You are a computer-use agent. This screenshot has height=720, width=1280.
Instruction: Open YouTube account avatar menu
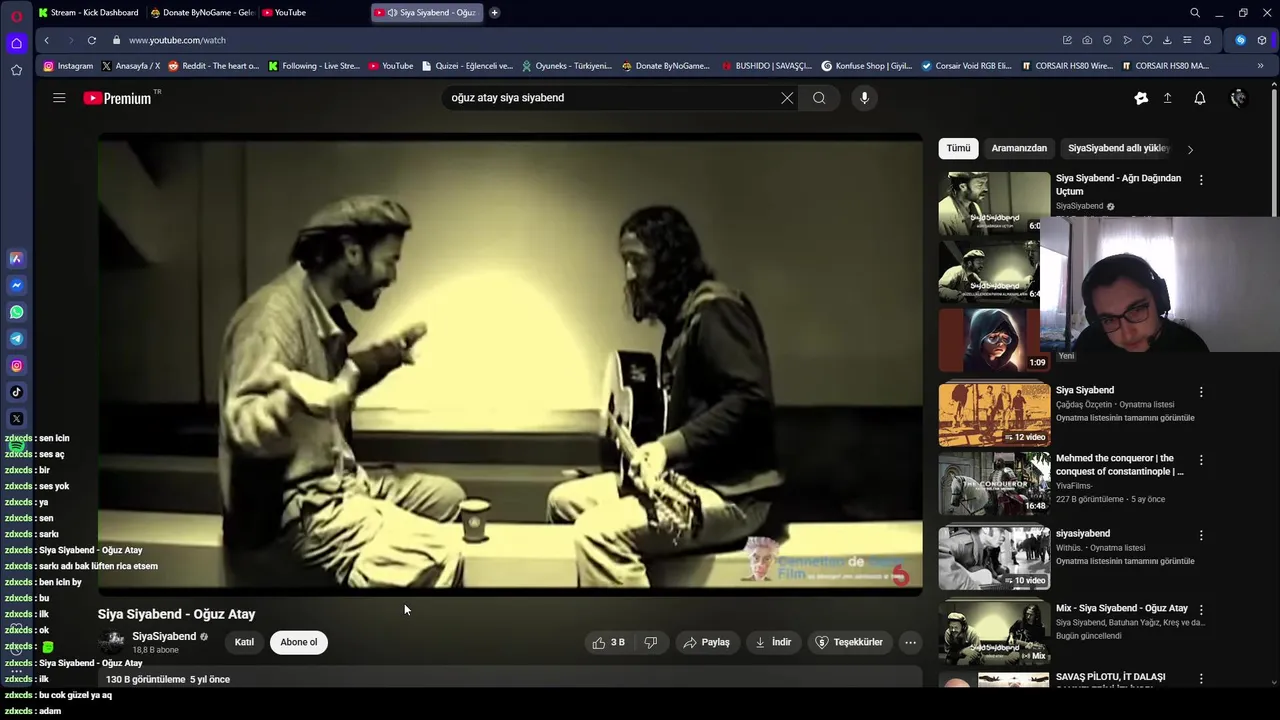1238,98
